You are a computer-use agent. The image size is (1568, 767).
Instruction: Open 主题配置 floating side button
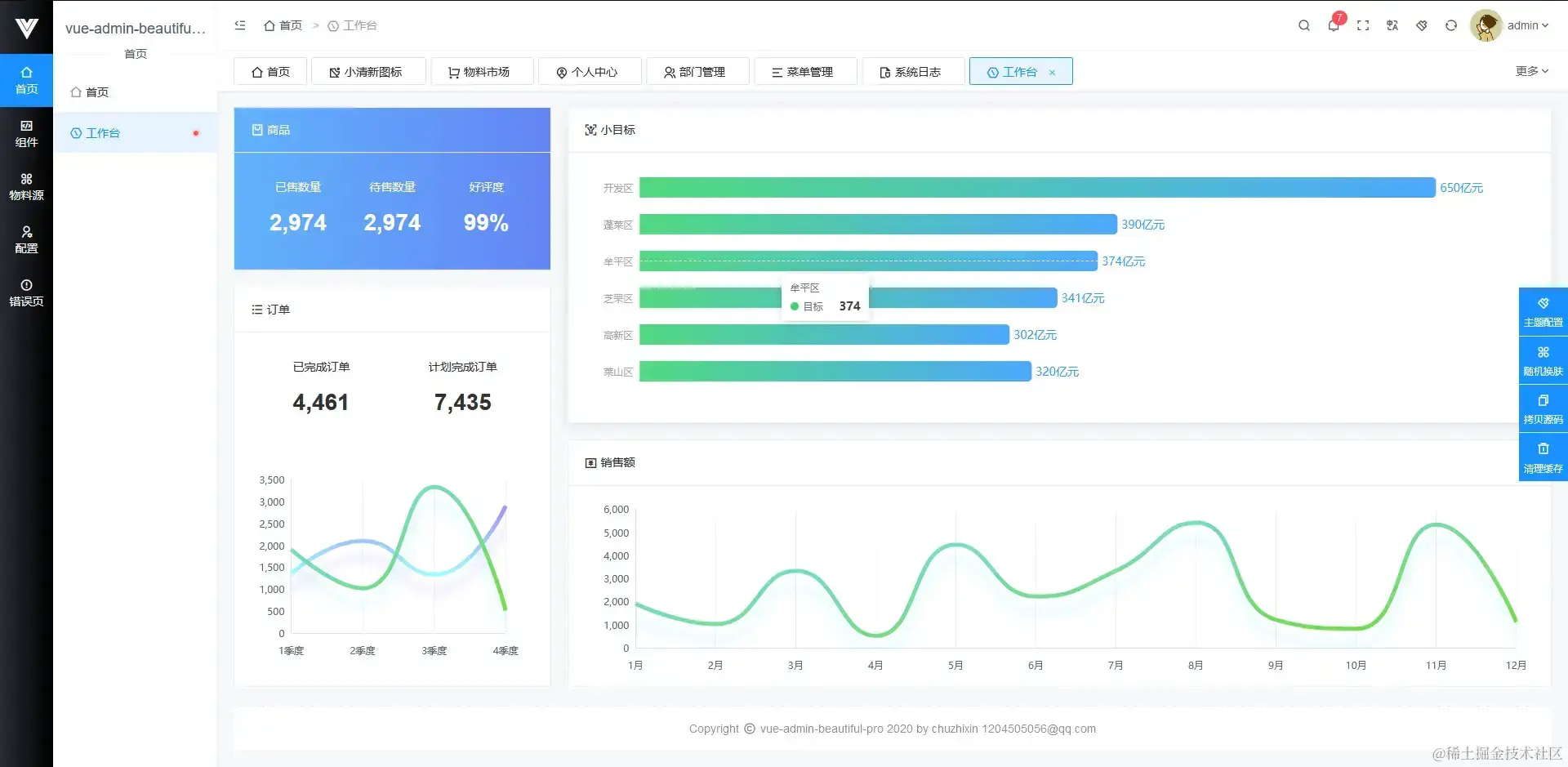1543,312
